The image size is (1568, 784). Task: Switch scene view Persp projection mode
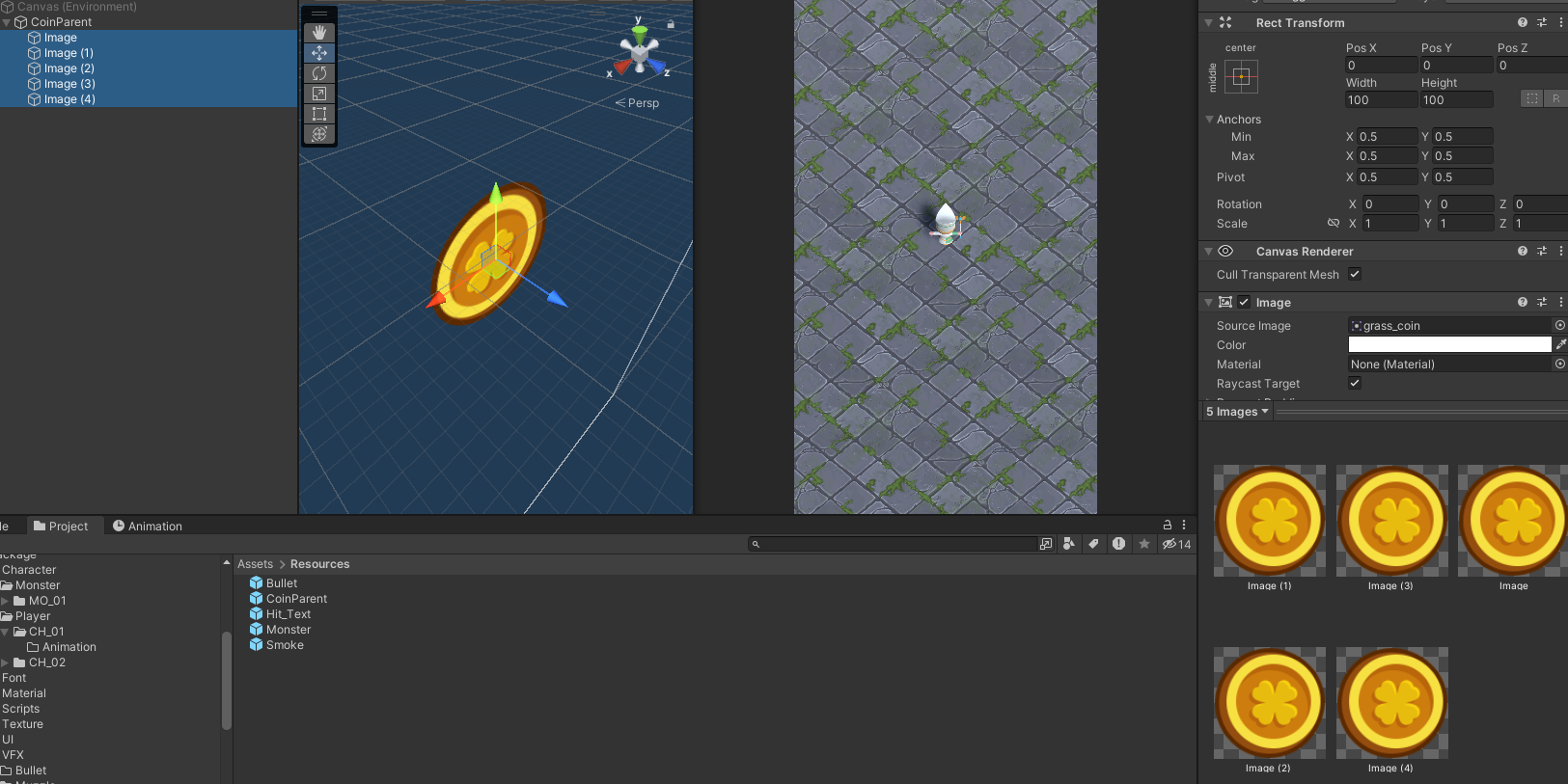[x=638, y=103]
